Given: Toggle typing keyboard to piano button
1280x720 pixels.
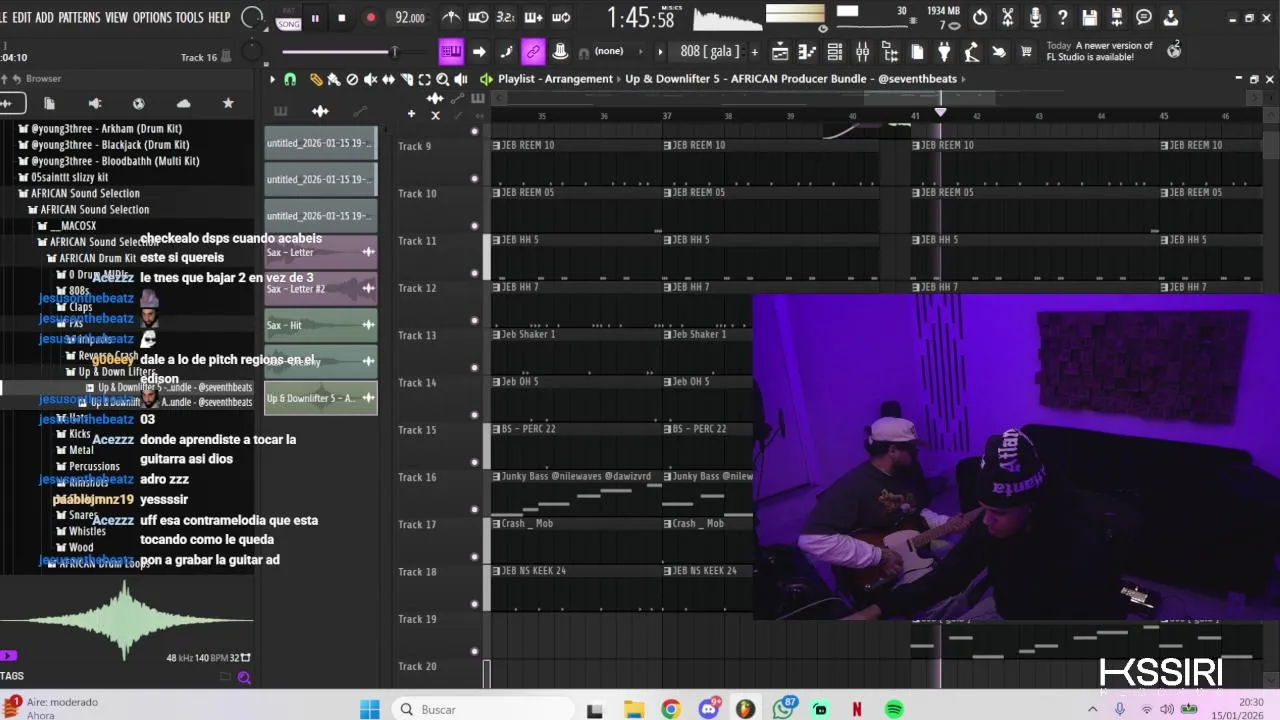Looking at the screenshot, I should 451,52.
